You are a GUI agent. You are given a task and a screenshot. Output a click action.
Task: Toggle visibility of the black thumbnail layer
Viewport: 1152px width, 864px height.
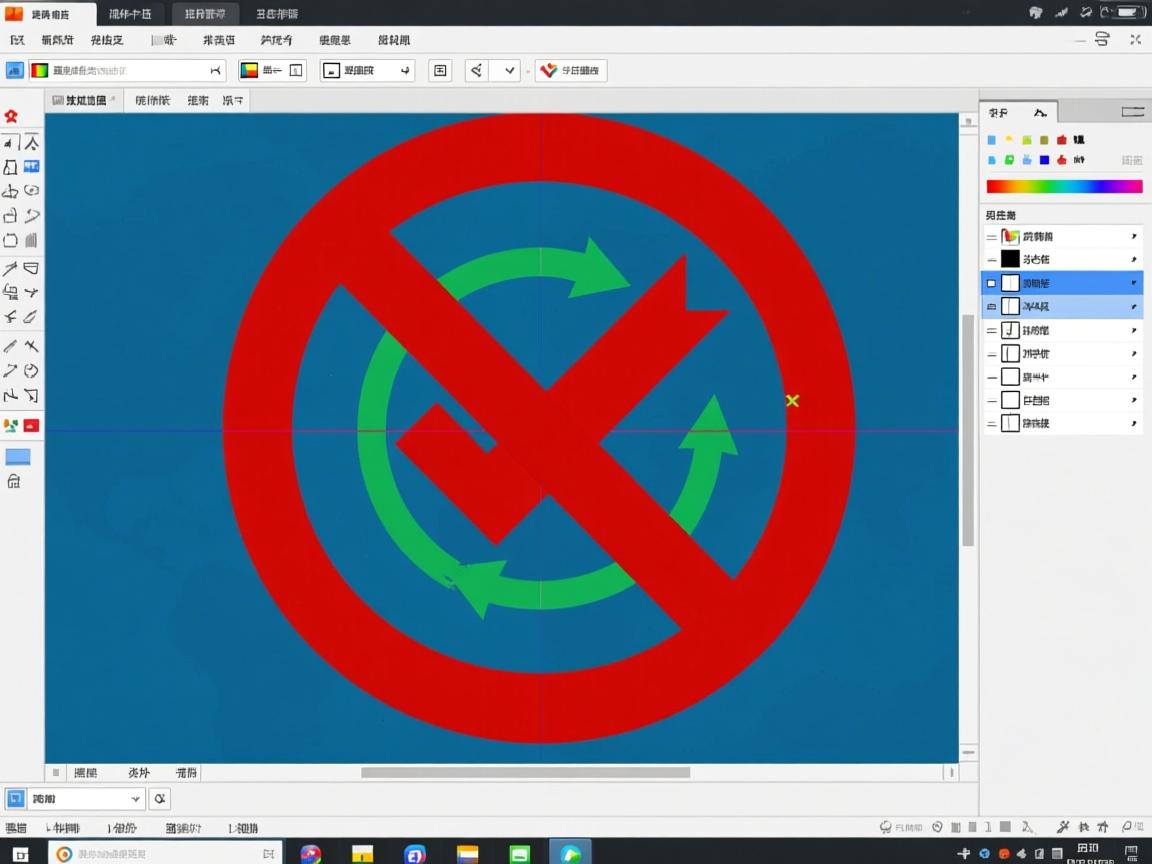point(991,260)
